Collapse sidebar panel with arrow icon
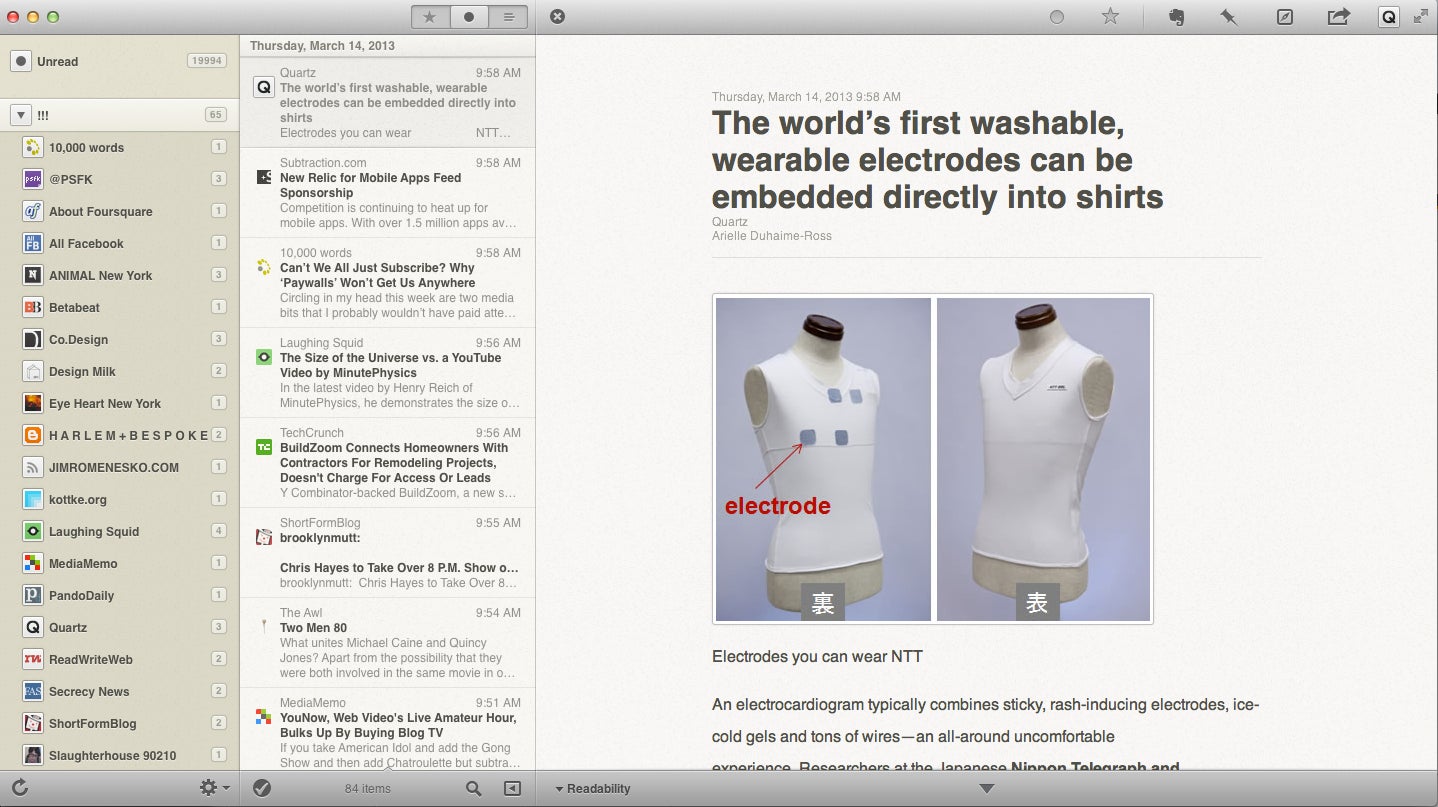The image size is (1438, 807). (512, 788)
